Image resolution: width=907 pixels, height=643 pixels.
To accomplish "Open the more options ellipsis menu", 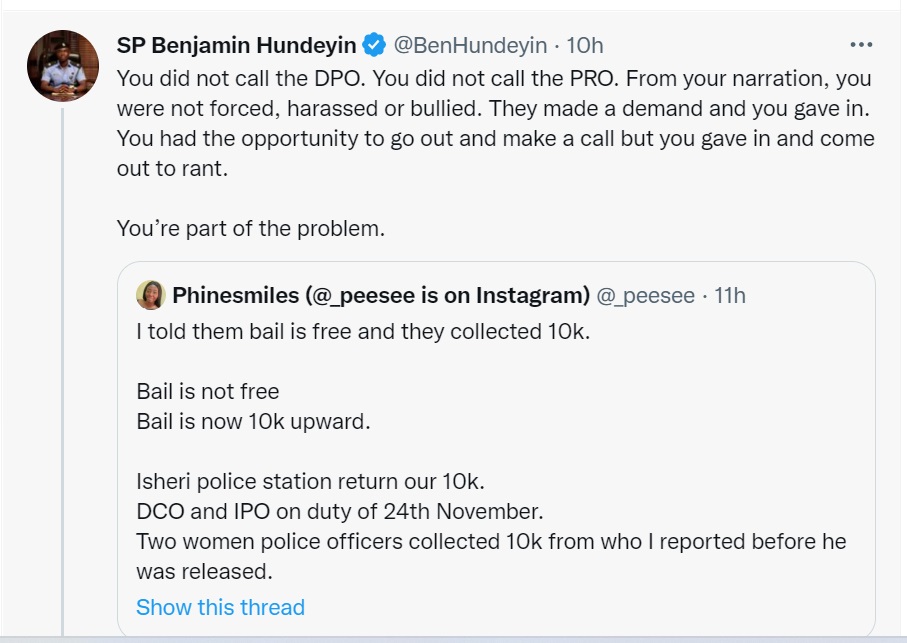I will 861,45.
